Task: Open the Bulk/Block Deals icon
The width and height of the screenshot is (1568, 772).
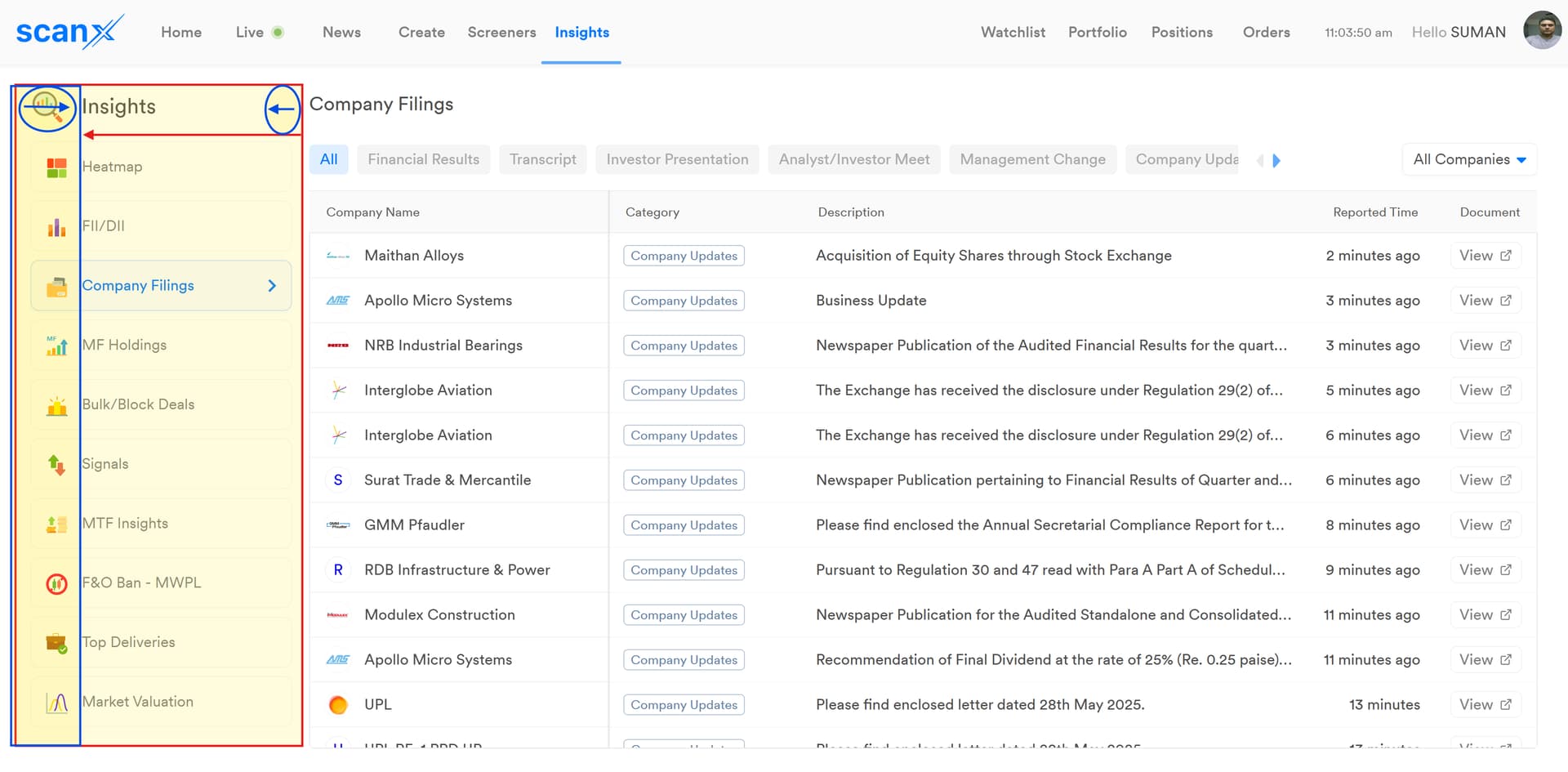Action: pyautogui.click(x=56, y=405)
